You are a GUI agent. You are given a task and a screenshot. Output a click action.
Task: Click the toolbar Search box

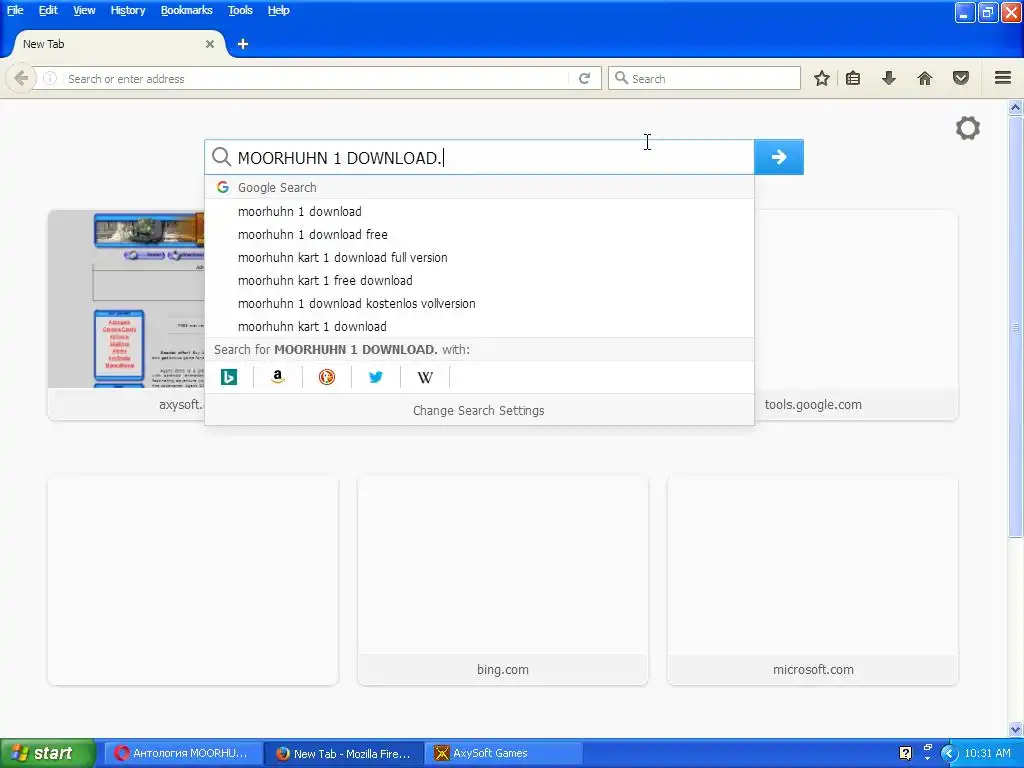pos(704,78)
